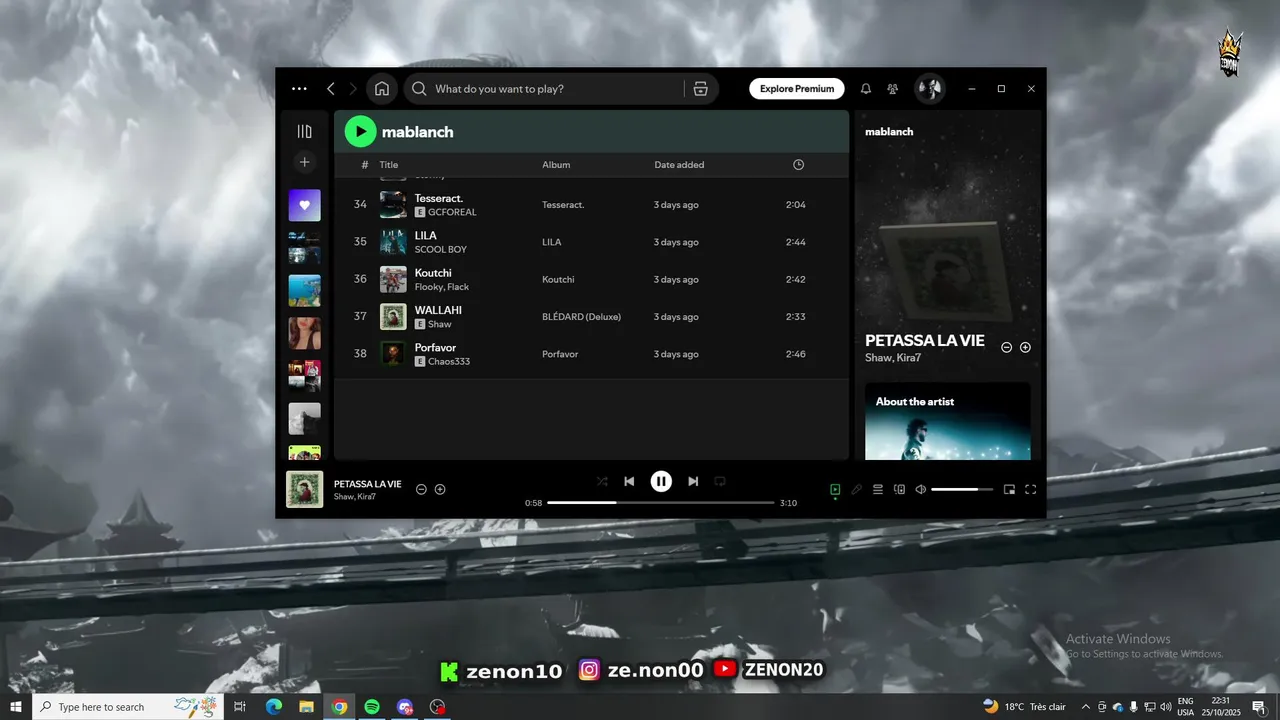The width and height of the screenshot is (1280, 720).
Task: Open the fourth sidebar playlist thumbnail with face
Action: (305, 333)
